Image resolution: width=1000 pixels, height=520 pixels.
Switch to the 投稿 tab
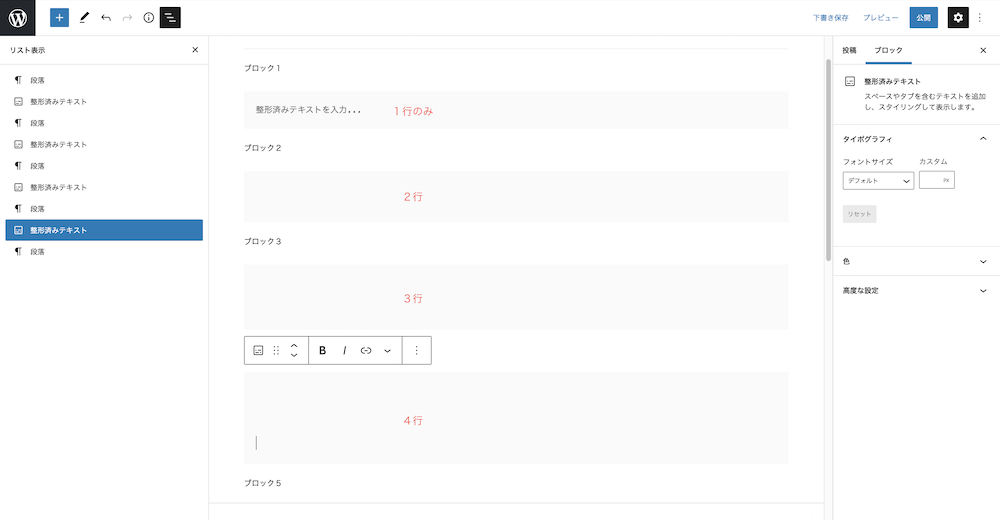849,50
